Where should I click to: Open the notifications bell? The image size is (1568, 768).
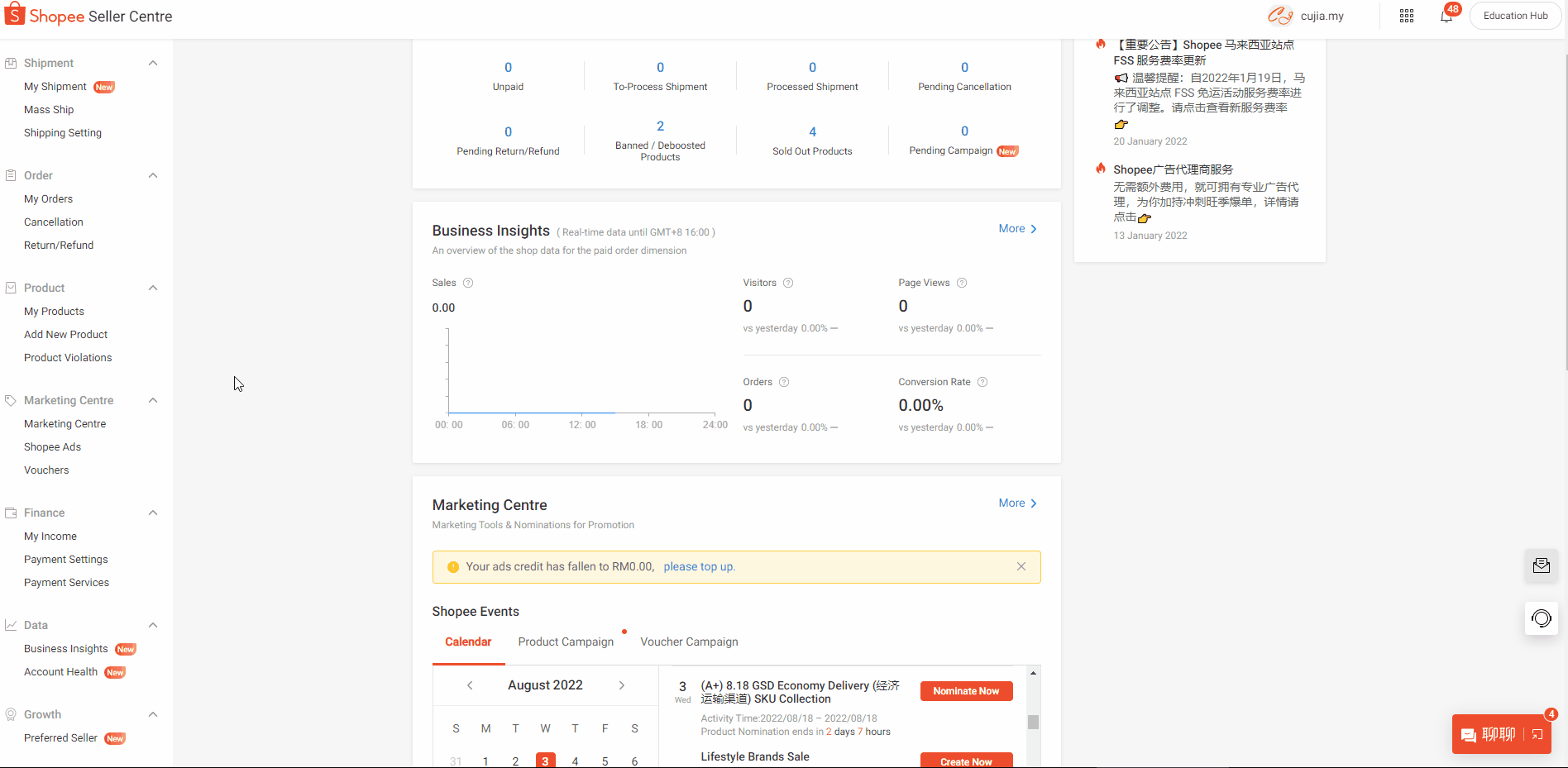1446,16
